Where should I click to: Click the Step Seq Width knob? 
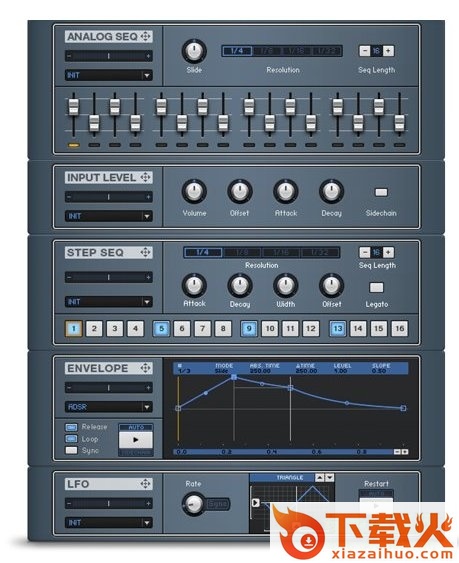tap(286, 285)
